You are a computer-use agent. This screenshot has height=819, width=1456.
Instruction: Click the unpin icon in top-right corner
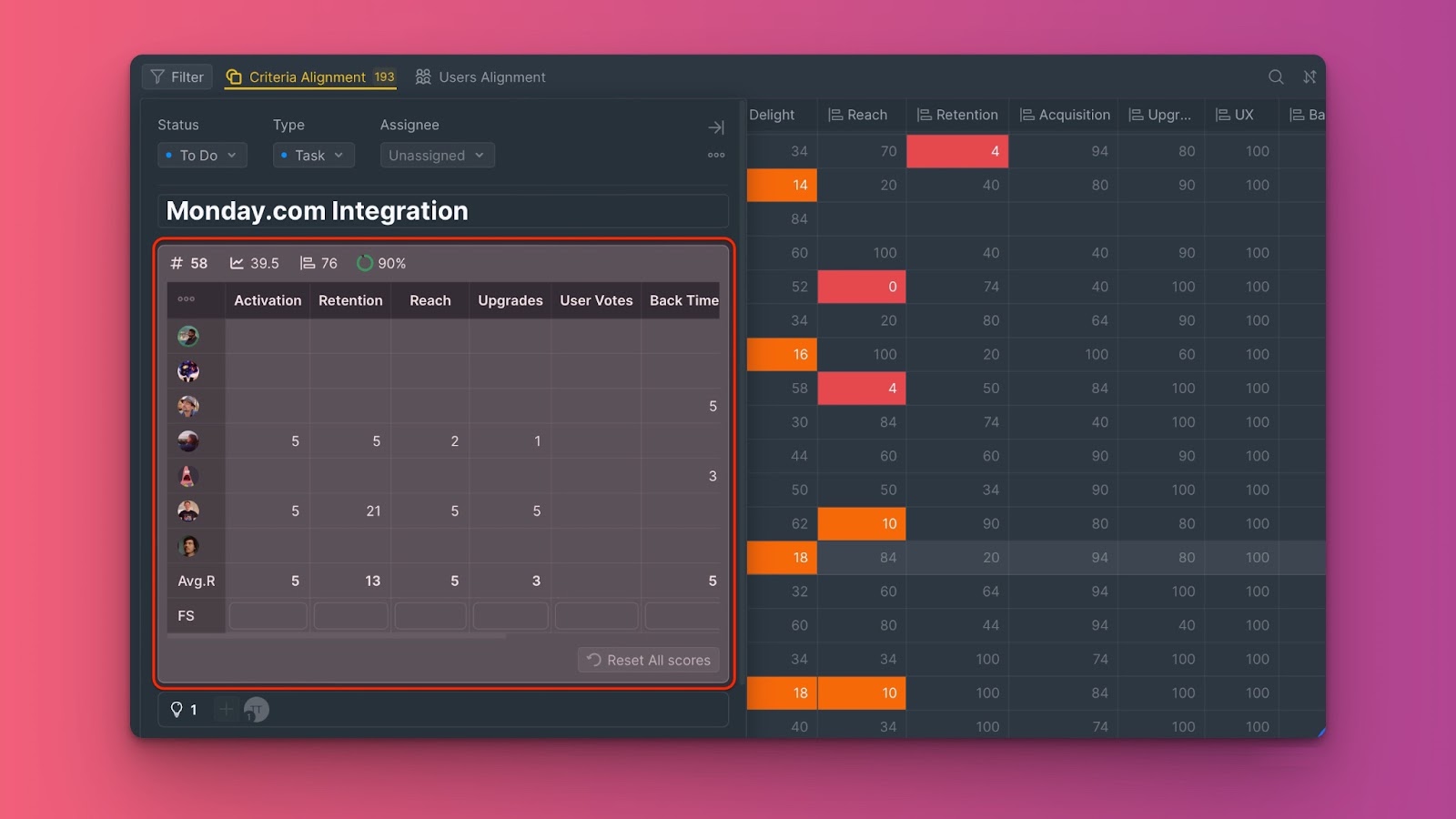pos(1309,77)
